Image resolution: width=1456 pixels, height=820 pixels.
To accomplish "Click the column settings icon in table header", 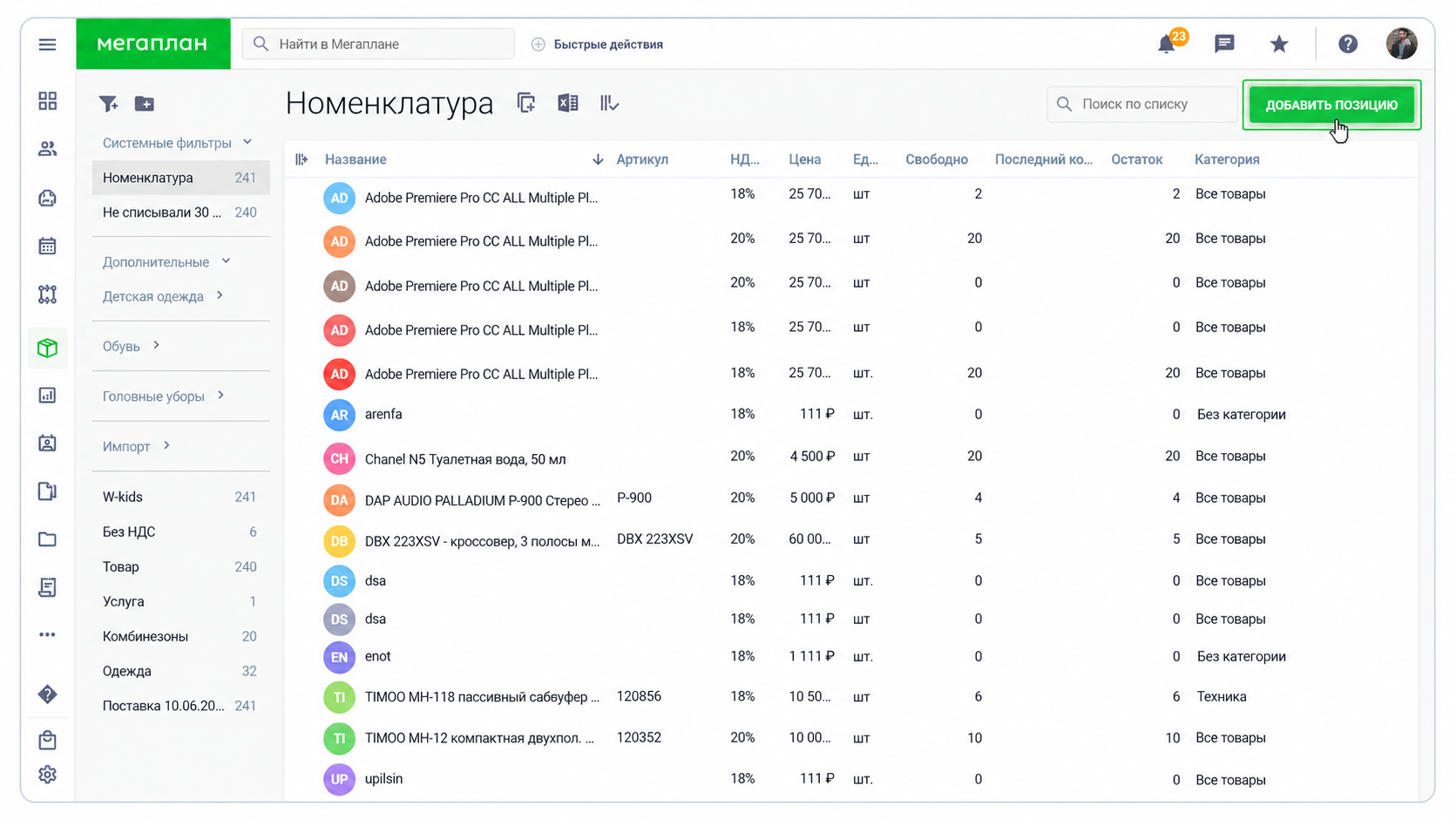I will point(301,159).
